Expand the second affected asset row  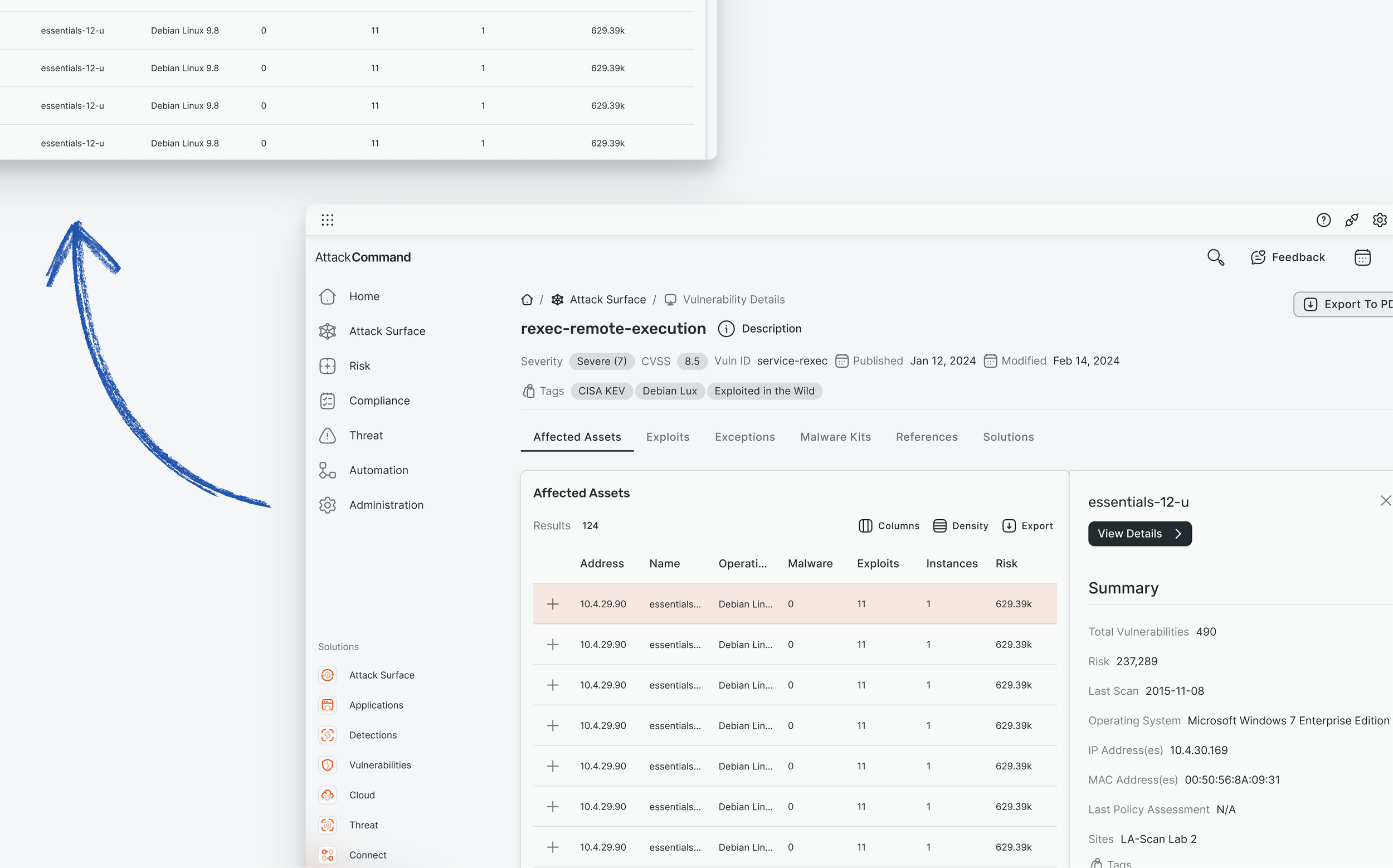pyautogui.click(x=552, y=645)
